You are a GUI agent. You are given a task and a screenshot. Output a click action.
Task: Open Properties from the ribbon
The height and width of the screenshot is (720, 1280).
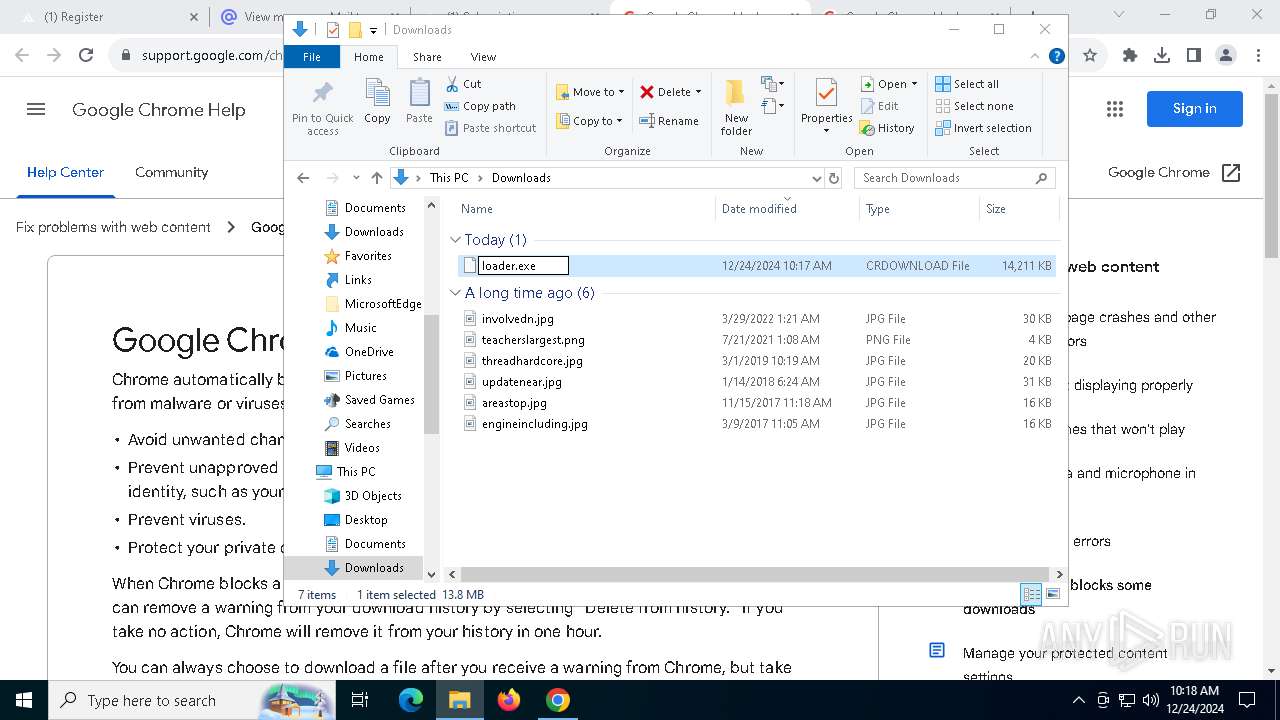point(826,106)
